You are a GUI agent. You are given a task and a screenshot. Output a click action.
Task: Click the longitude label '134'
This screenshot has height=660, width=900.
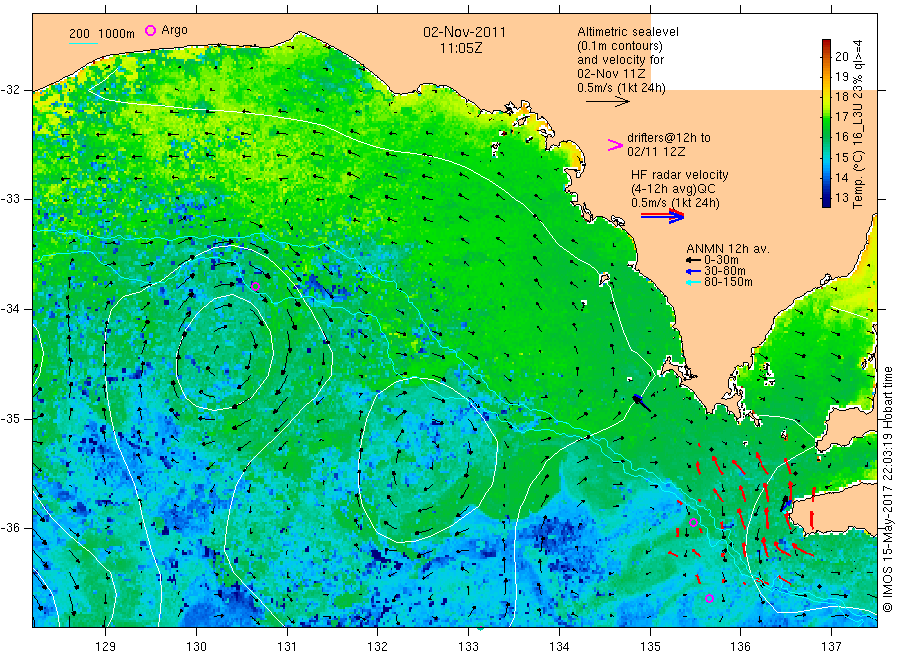(x=559, y=647)
